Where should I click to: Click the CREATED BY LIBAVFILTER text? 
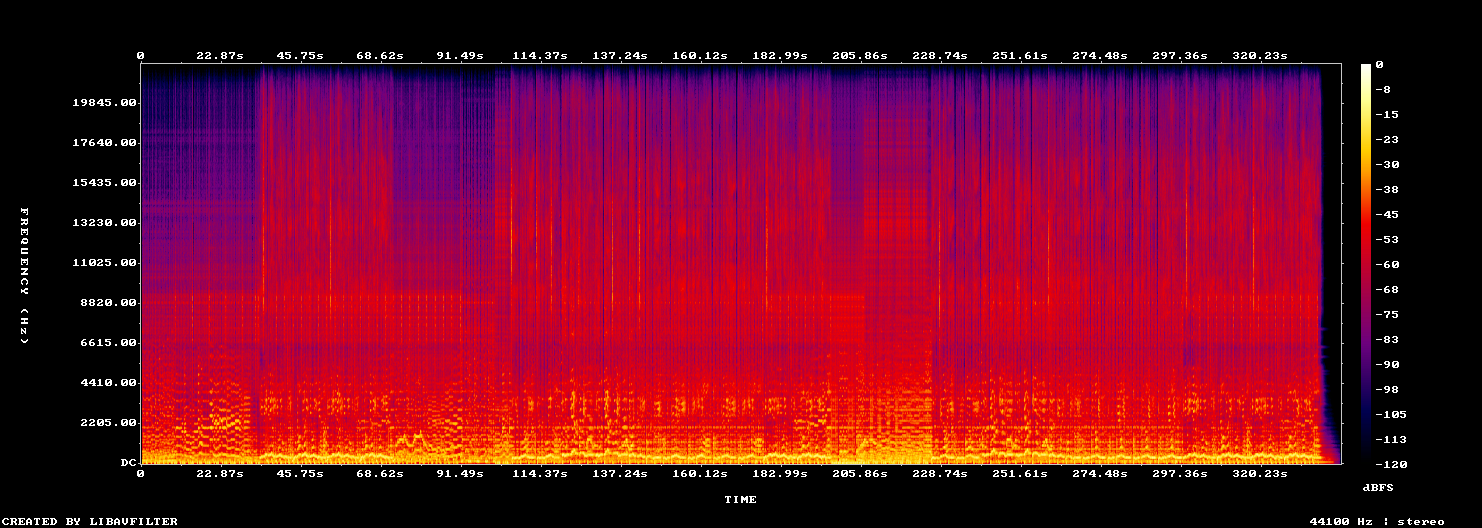[90, 521]
